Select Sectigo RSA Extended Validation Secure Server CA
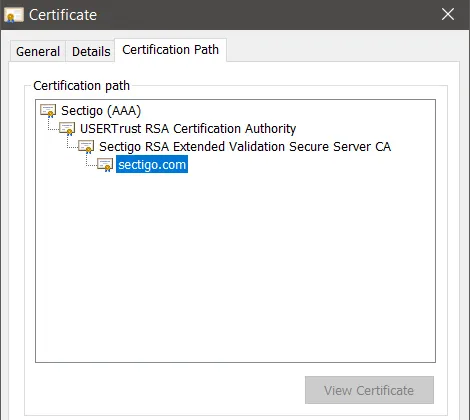 [245, 147]
